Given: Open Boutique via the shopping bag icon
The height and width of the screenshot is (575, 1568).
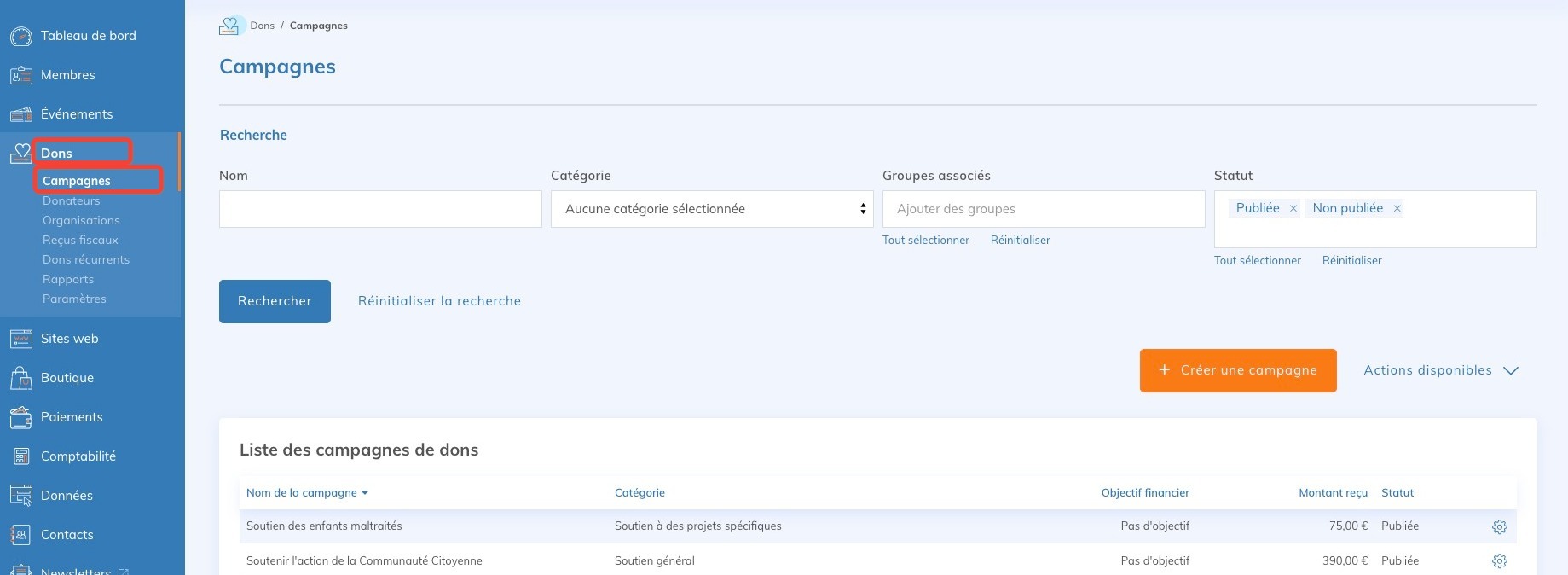Looking at the screenshot, I should pyautogui.click(x=21, y=378).
